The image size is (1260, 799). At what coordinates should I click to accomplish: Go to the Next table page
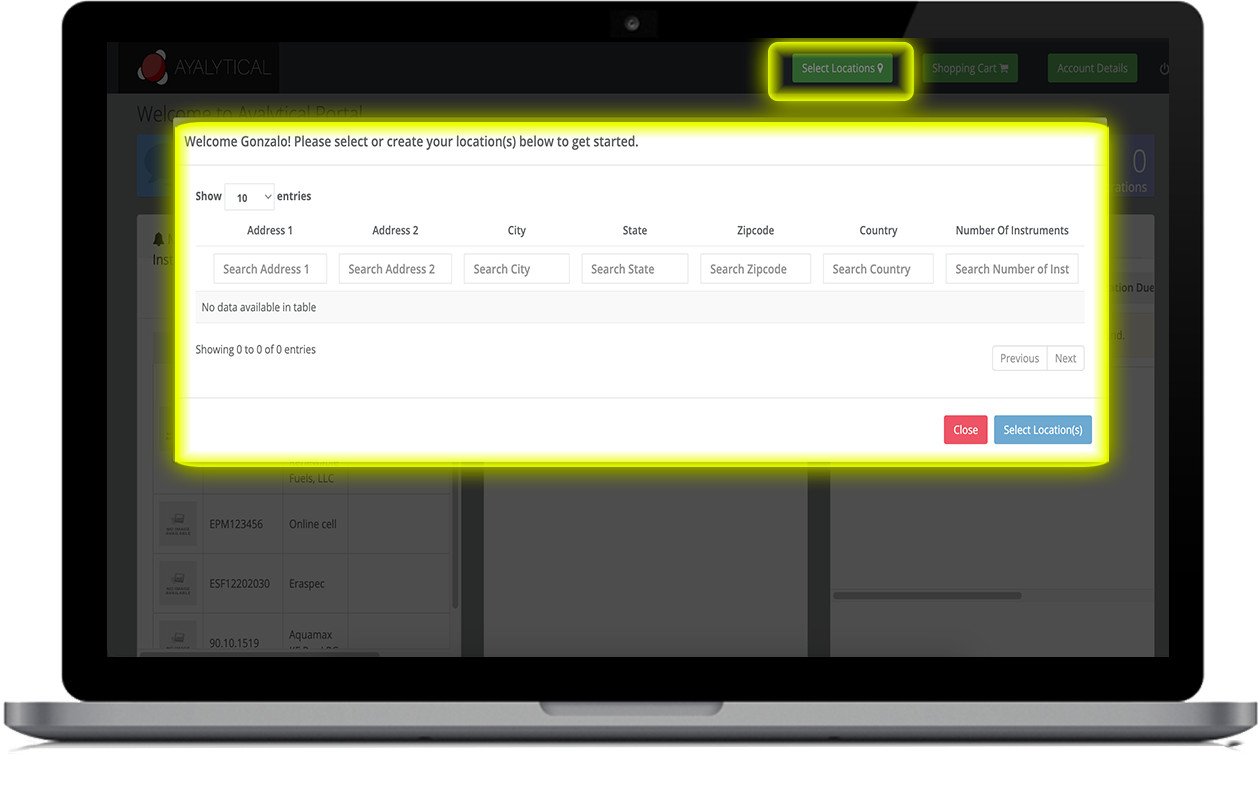coord(1065,358)
